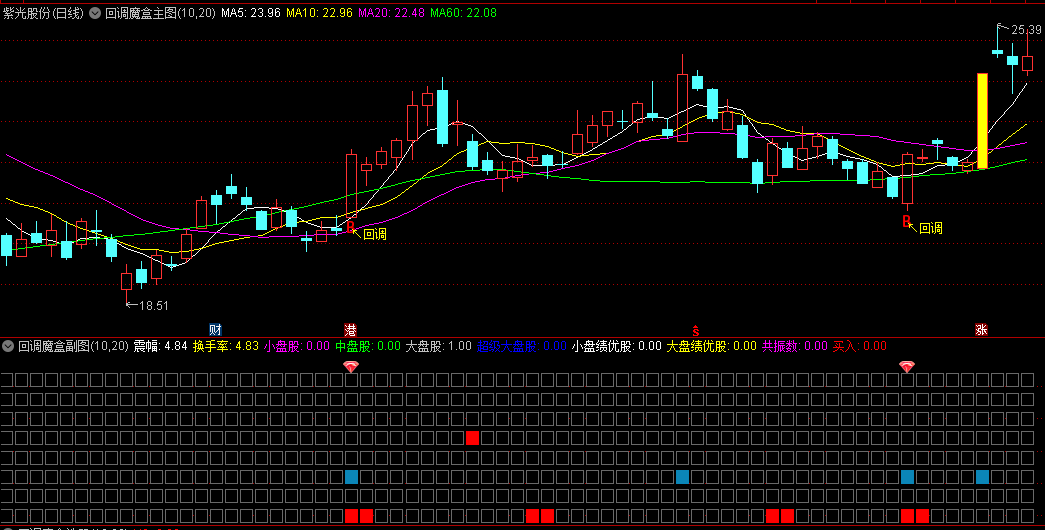This screenshot has height=530, width=1045.
Task: Click the diamond icon above the 港 column
Action: pos(351,366)
